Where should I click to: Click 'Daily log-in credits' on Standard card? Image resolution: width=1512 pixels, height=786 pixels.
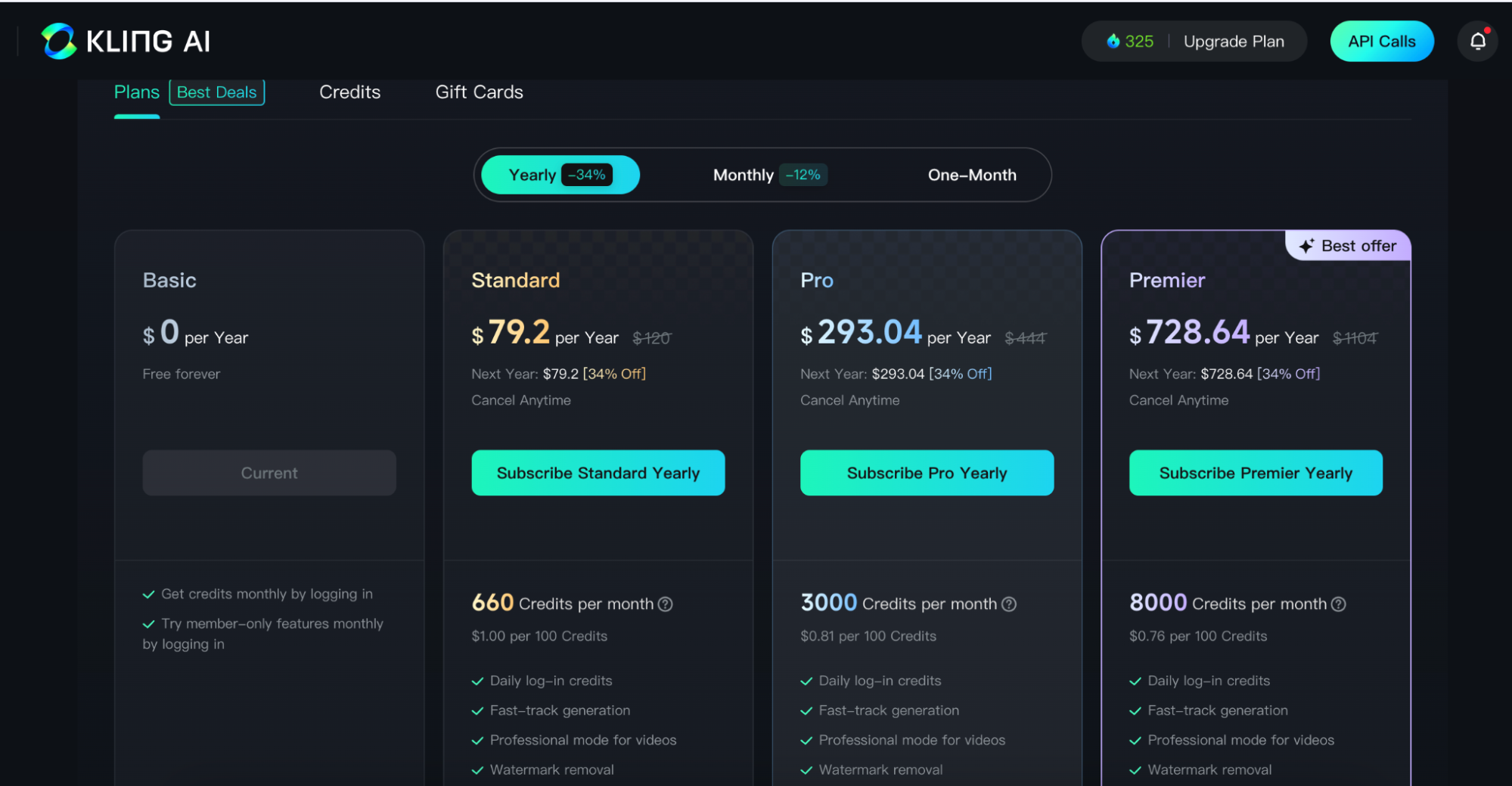[551, 681]
